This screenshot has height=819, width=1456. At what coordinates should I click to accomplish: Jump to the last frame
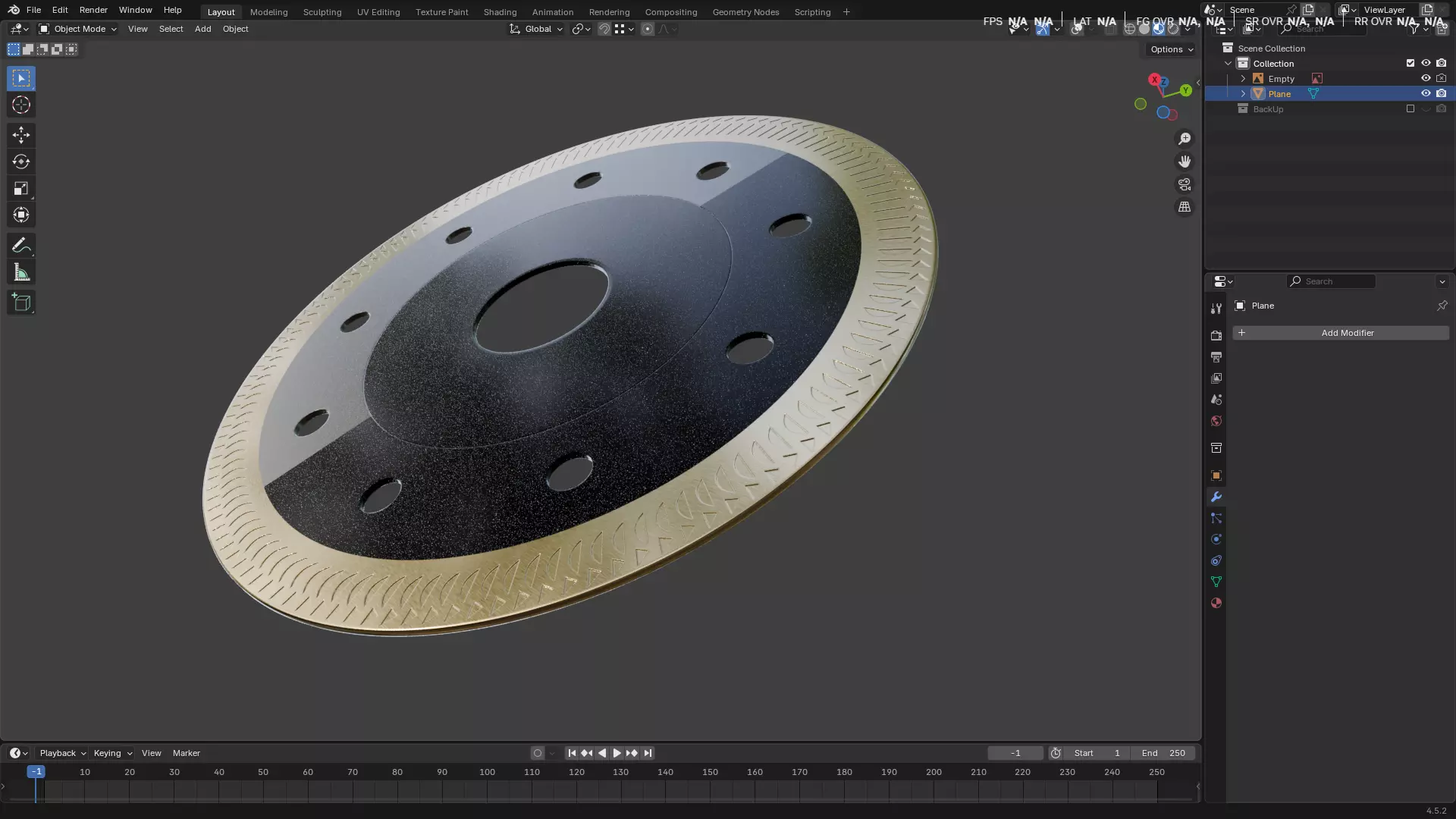(648, 753)
